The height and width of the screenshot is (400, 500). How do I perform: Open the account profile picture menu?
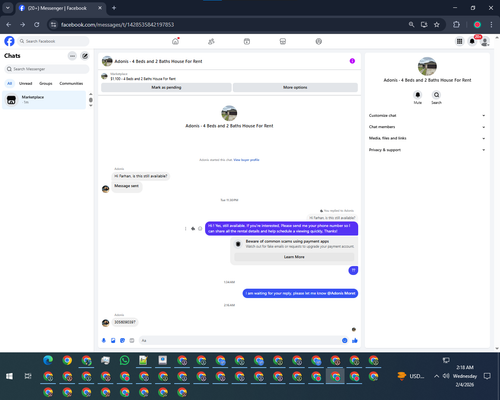pos(485,41)
